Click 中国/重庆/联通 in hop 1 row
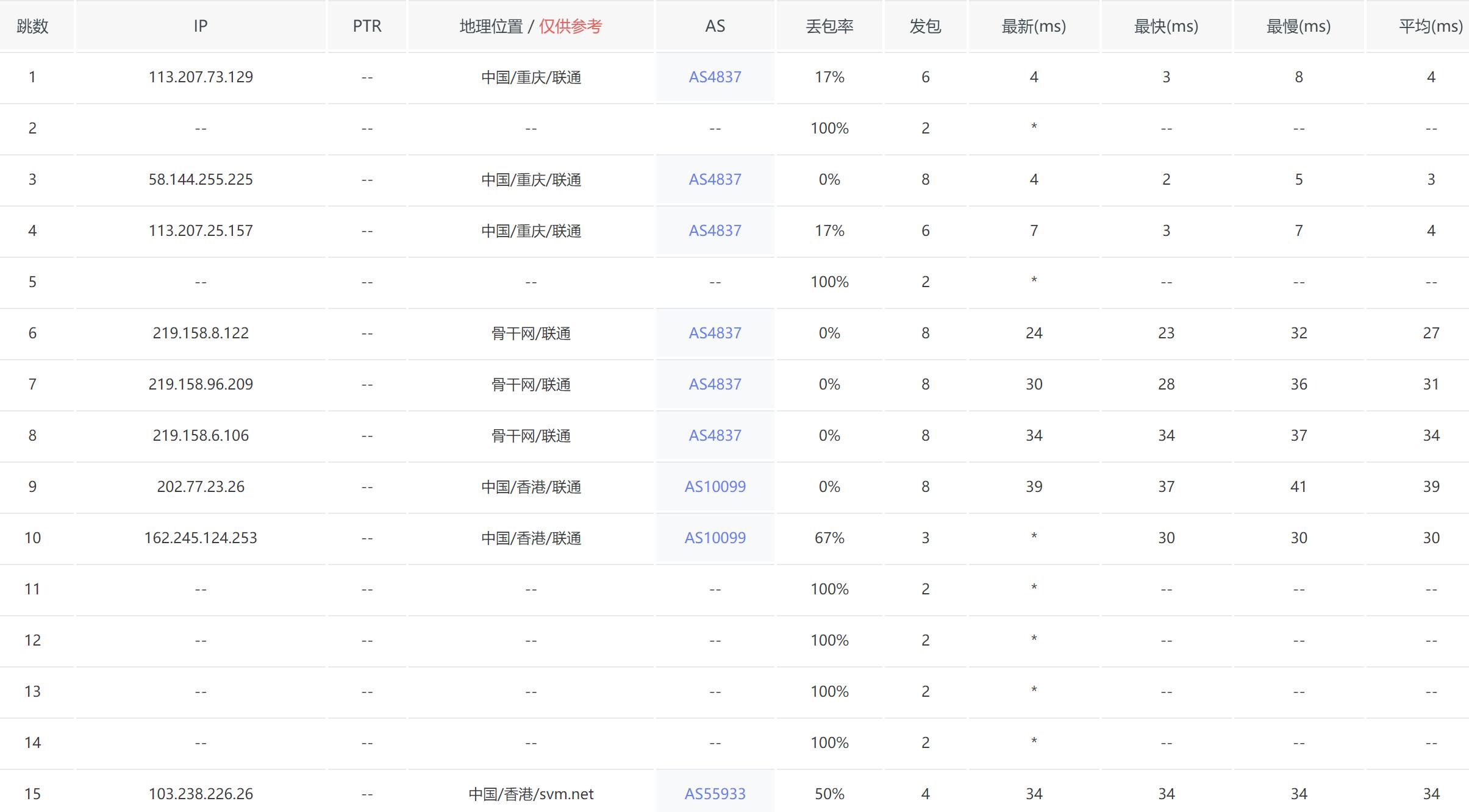This screenshot has height=812, width=1469. [x=531, y=77]
